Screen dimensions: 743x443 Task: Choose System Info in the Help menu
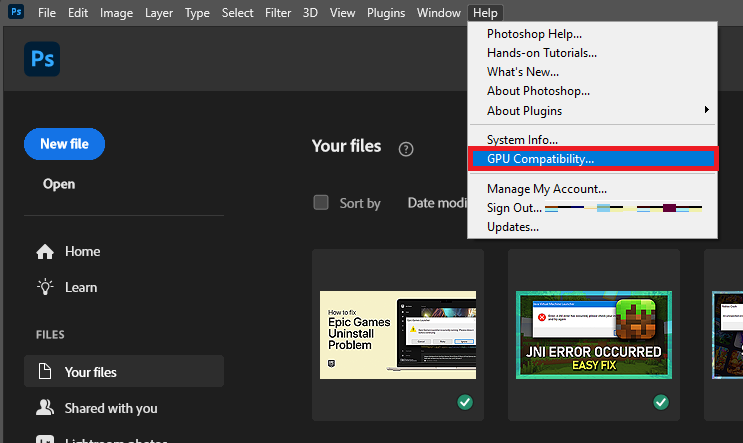point(522,139)
